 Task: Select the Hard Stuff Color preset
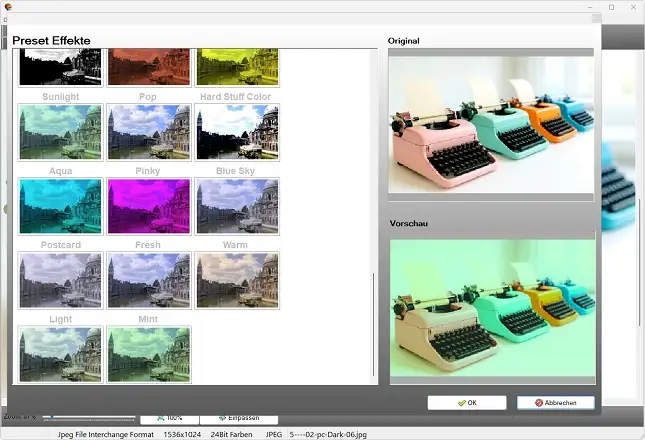(x=237, y=133)
